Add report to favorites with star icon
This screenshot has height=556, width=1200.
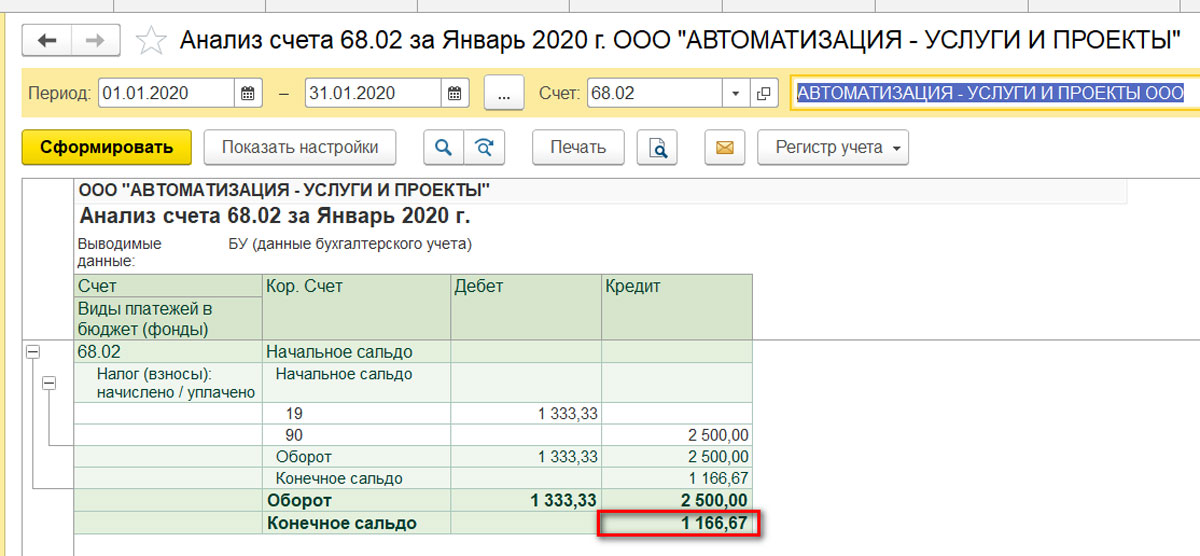click(x=151, y=41)
